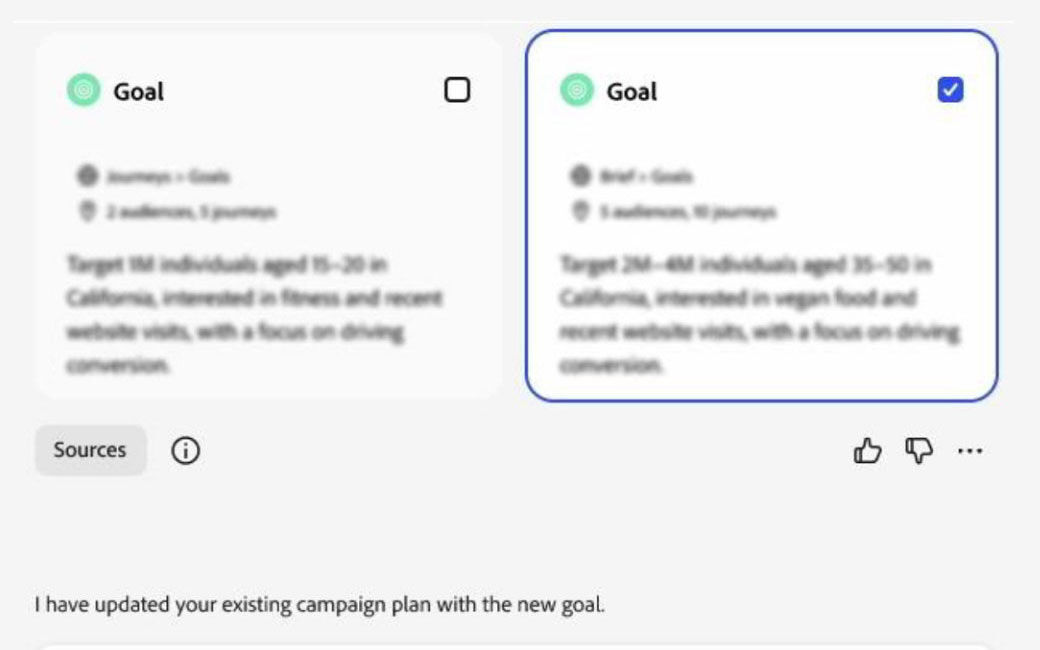Click the green target icon on the fitness Goal card

pos(84,91)
